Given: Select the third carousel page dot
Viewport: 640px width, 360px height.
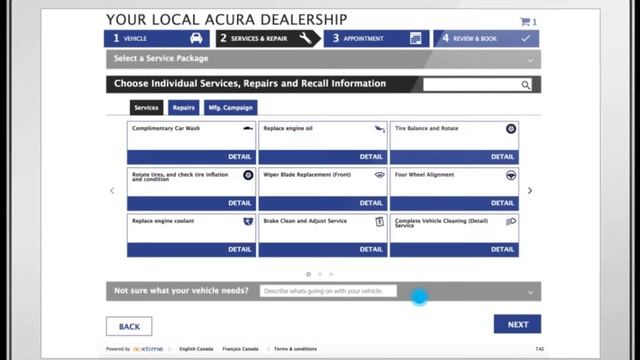Looking at the screenshot, I should tap(331, 274).
